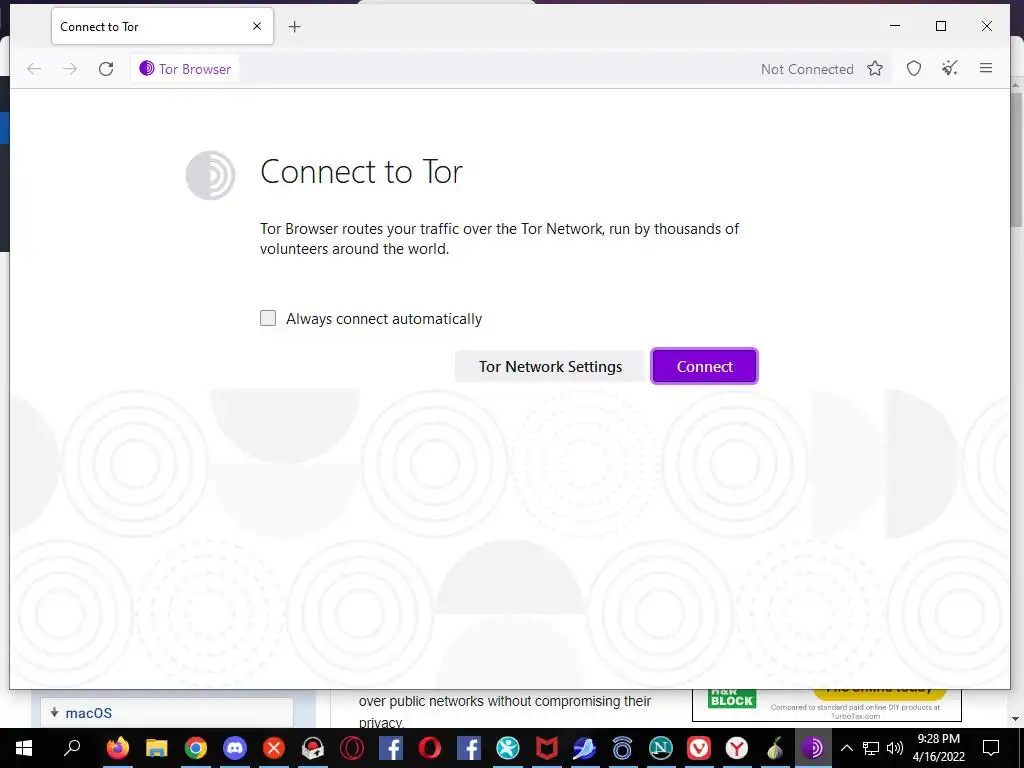The image size is (1024, 768).
Task: Select the Connect to Tor tab
Action: [x=162, y=26]
